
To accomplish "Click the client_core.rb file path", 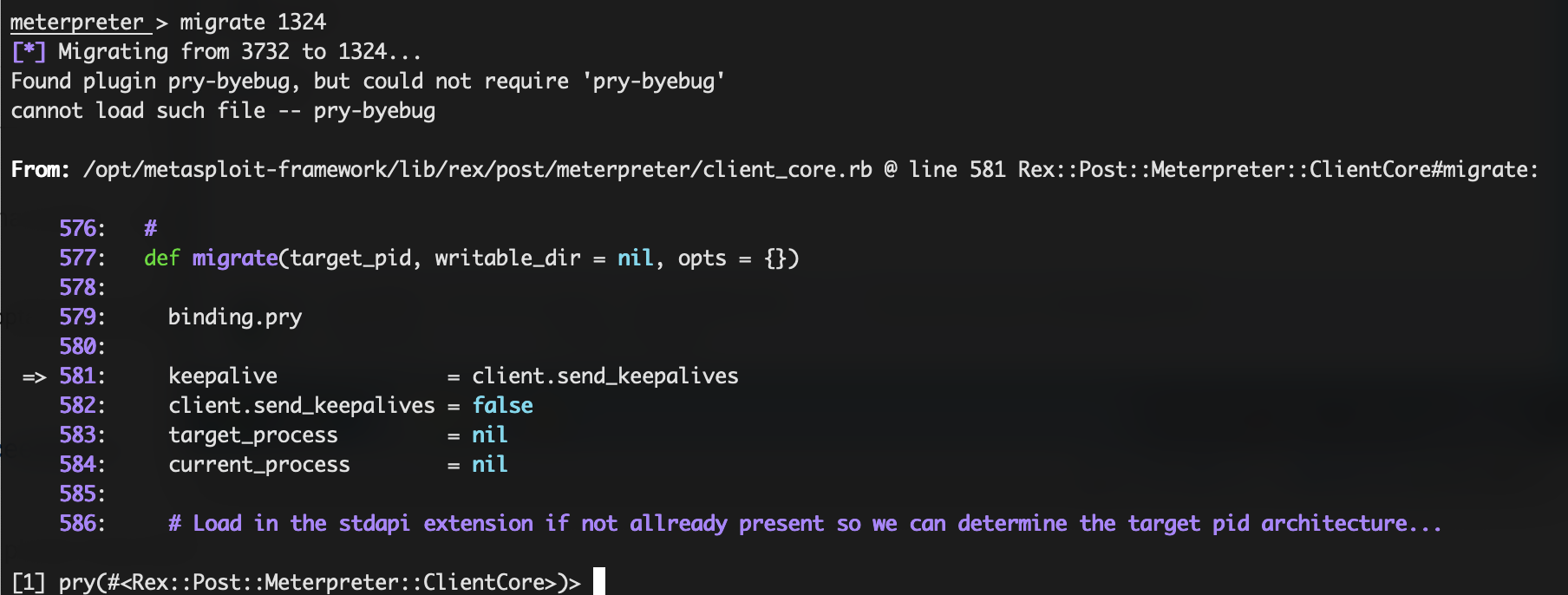I will click(x=477, y=169).
